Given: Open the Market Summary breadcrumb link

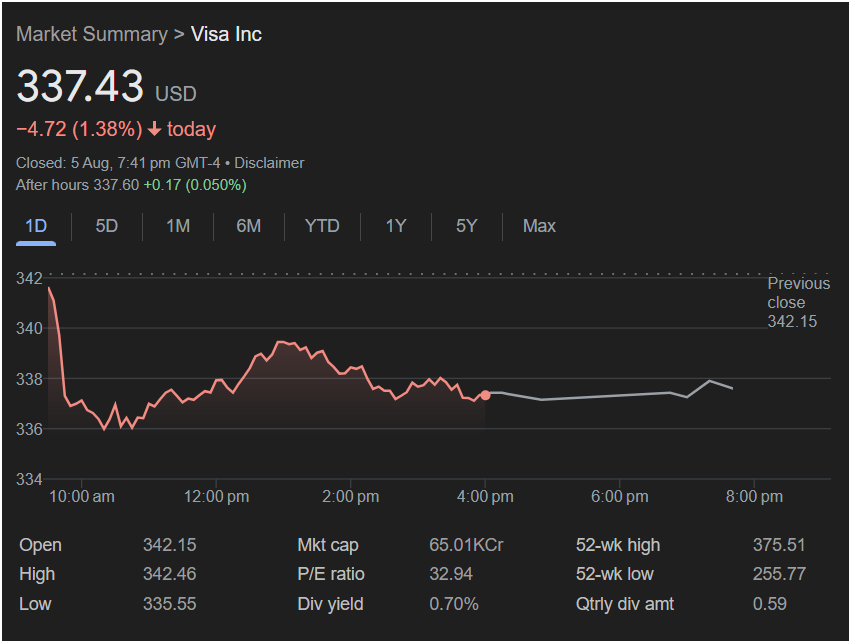Looking at the screenshot, I should (x=91, y=34).
